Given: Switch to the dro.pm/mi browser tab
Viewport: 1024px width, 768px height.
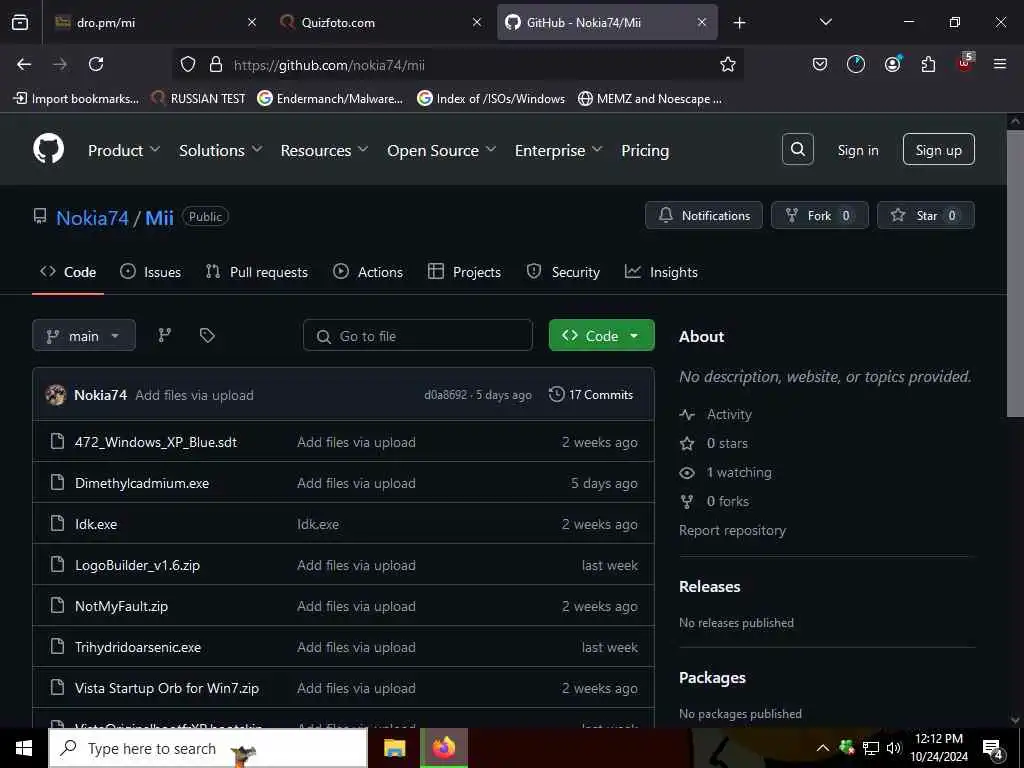Looking at the screenshot, I should tap(154, 22).
